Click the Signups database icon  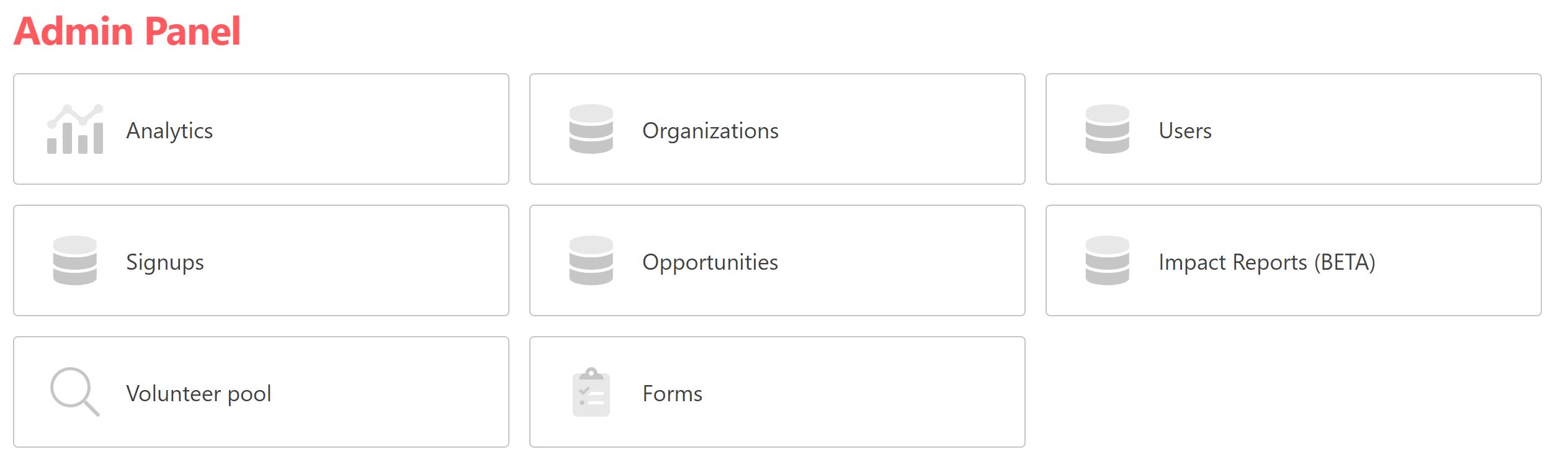click(x=75, y=261)
